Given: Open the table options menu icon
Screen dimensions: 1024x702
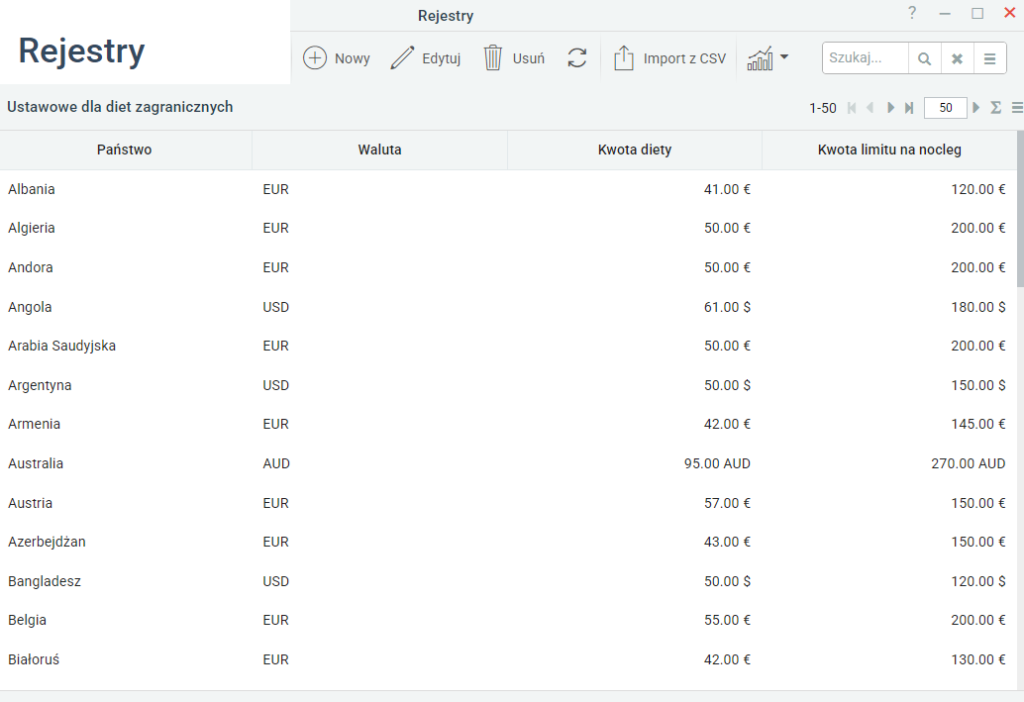Looking at the screenshot, I should 1017,108.
